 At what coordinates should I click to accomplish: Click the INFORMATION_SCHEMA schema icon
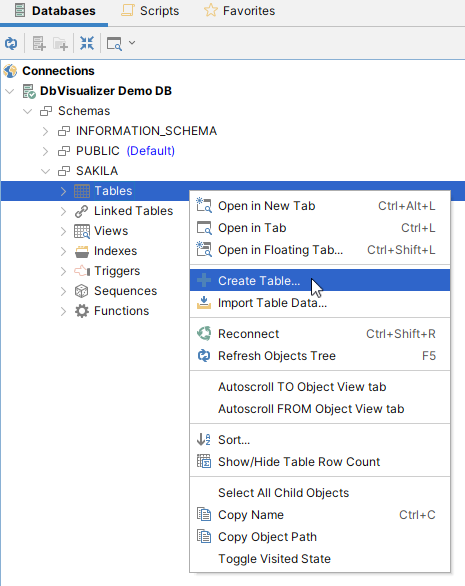pos(64,131)
